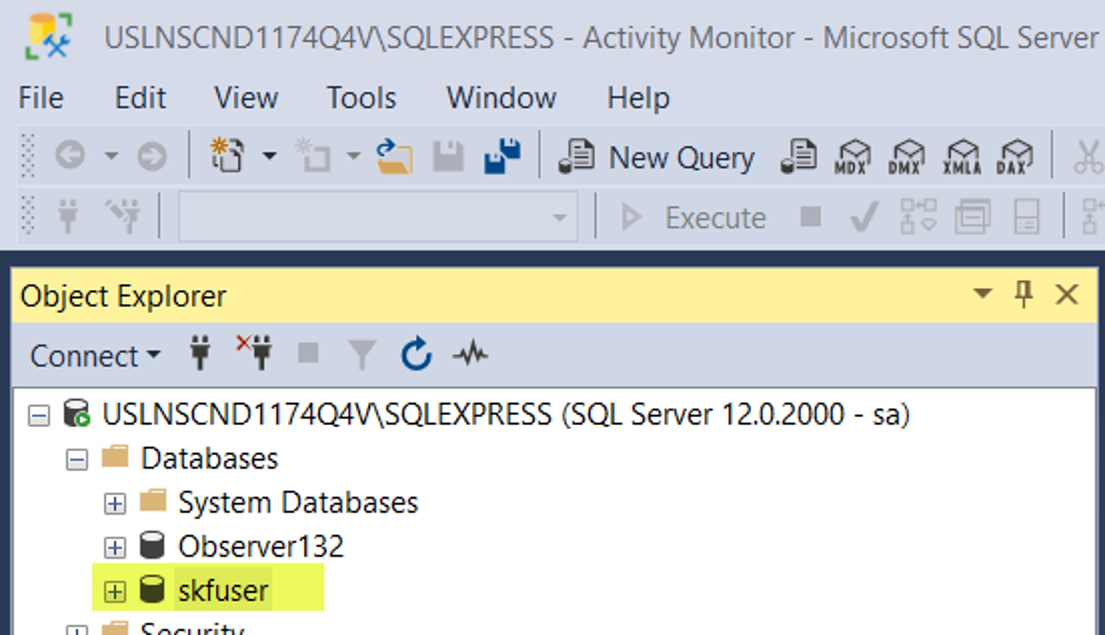Select the Observer132 database
The image size is (1105, 635).
[x=261, y=546]
